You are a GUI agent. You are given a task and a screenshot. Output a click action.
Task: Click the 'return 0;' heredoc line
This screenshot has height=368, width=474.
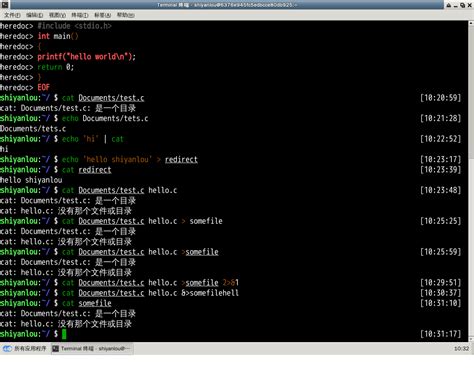tap(56, 67)
